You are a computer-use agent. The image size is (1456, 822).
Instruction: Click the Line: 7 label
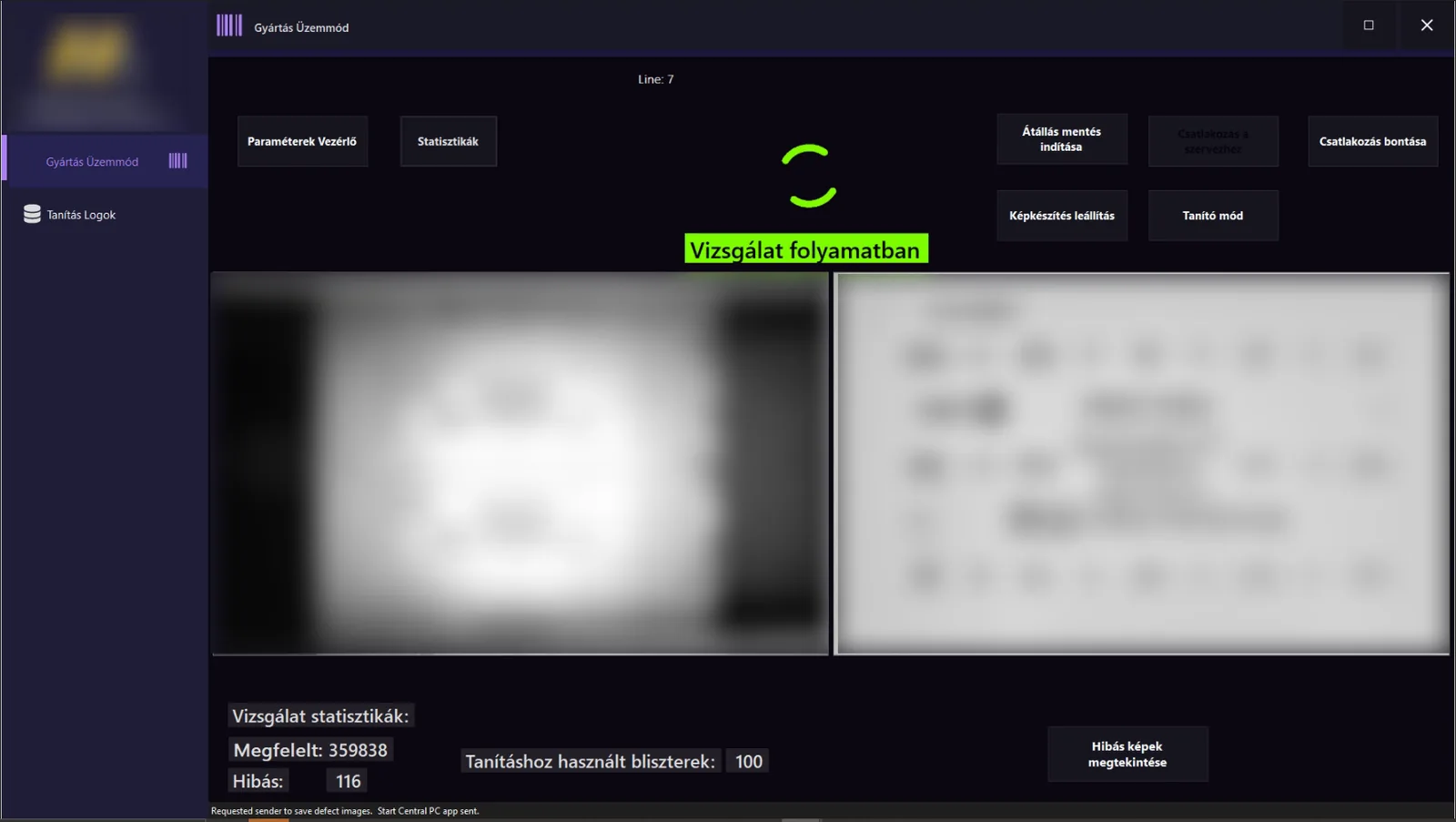click(x=655, y=79)
